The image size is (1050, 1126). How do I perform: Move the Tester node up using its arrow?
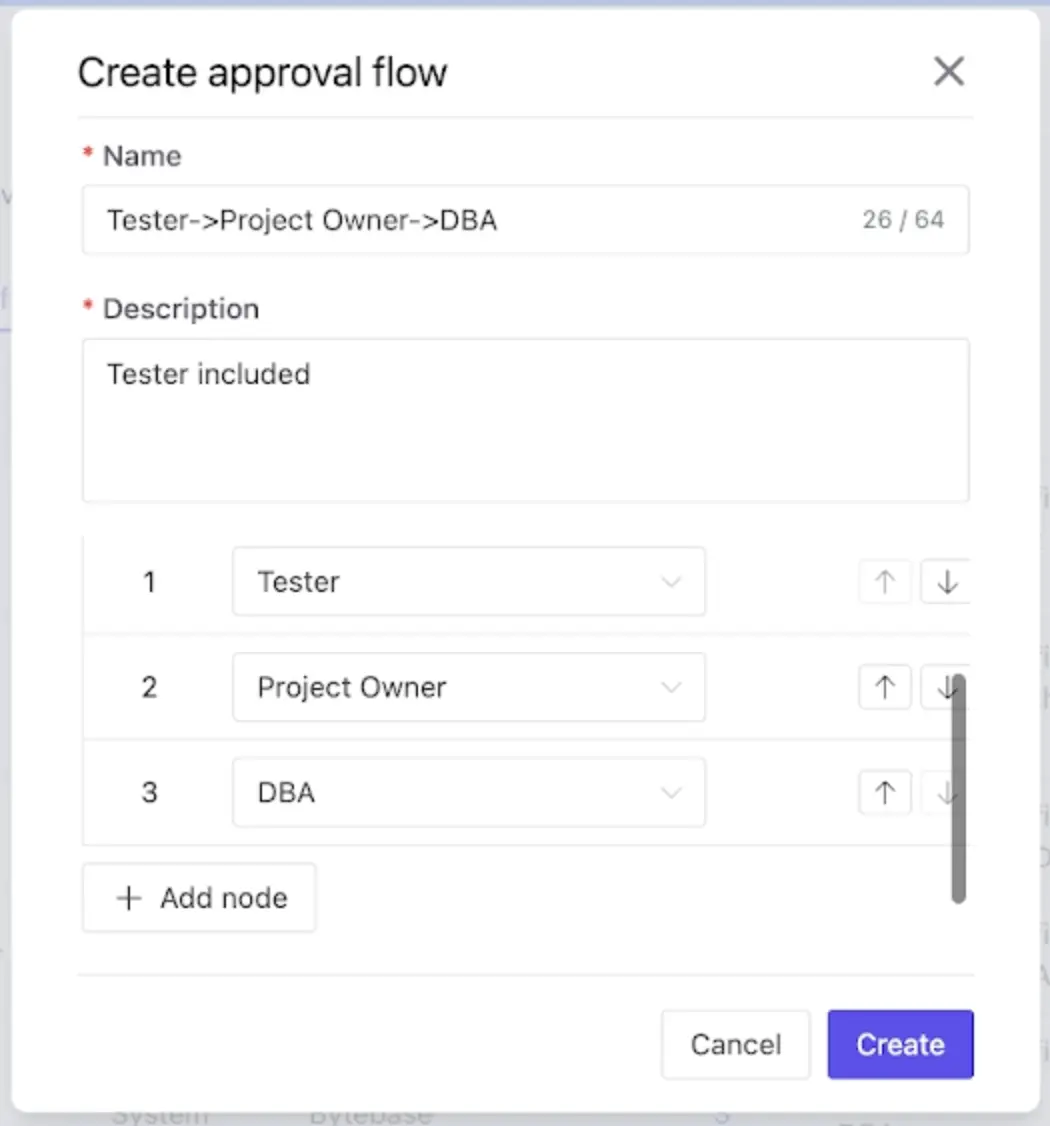click(x=884, y=581)
